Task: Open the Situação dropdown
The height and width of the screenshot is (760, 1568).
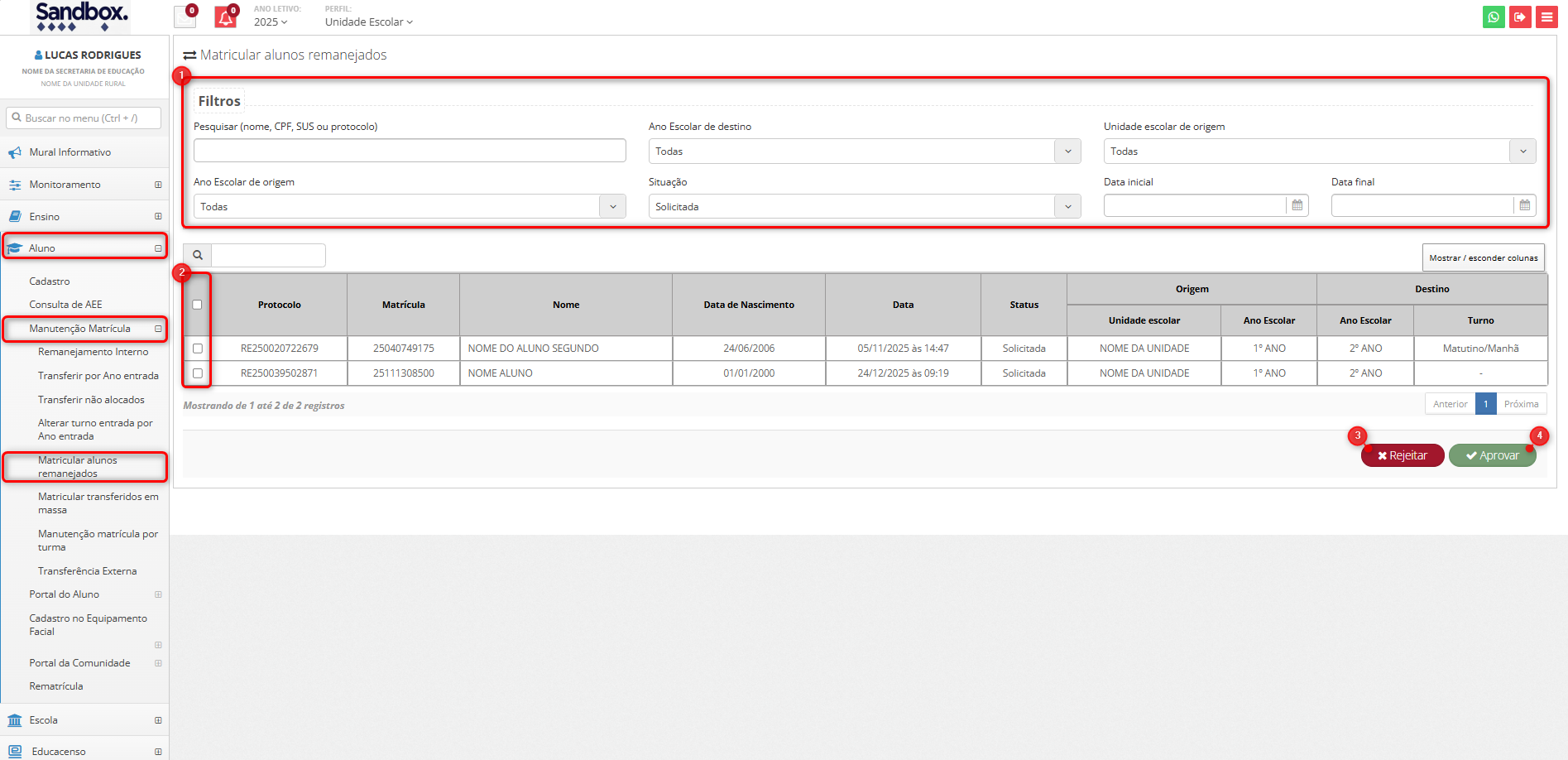Action: pos(864,207)
